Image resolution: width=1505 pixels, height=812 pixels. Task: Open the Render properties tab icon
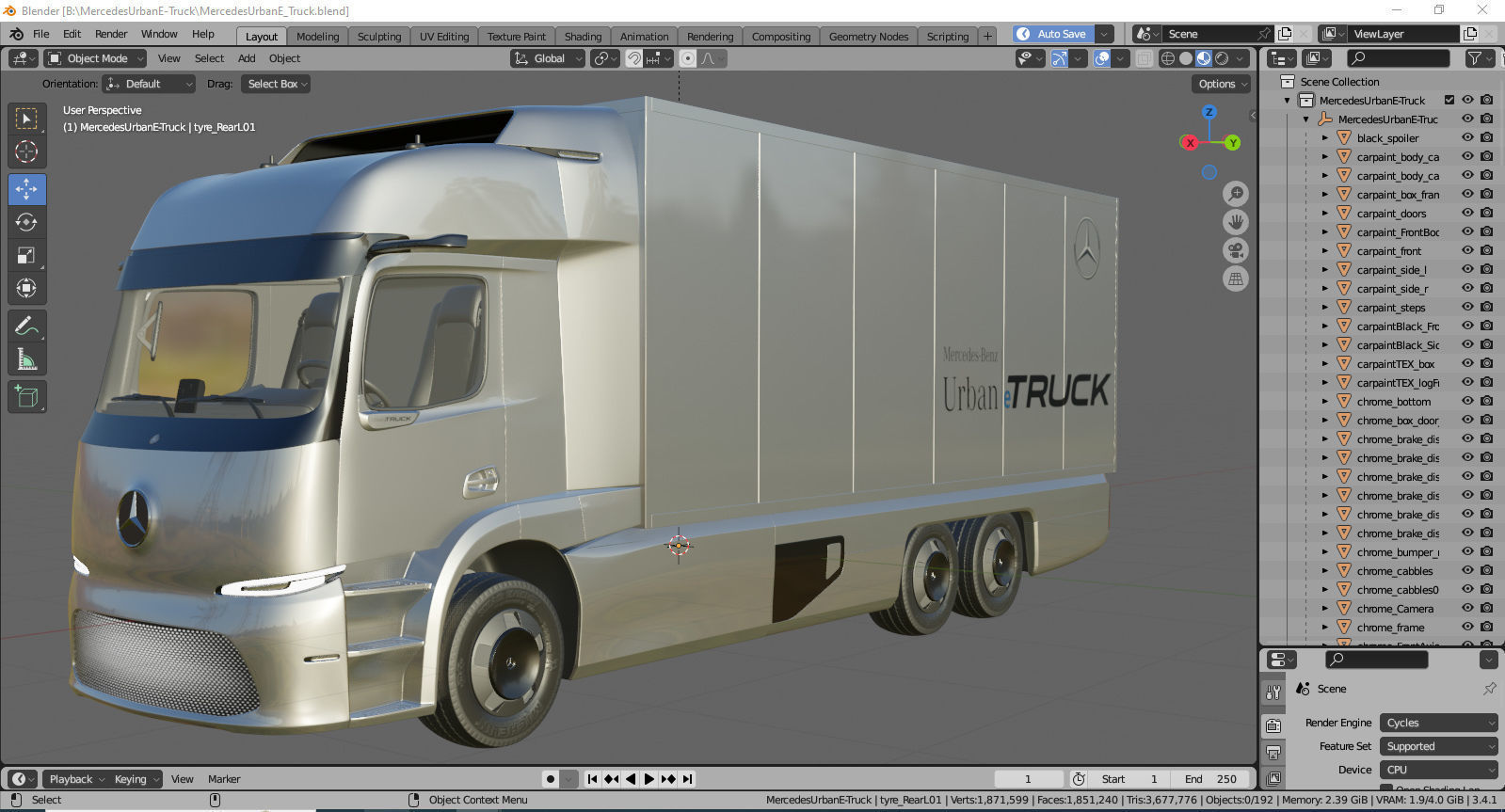tap(1273, 725)
